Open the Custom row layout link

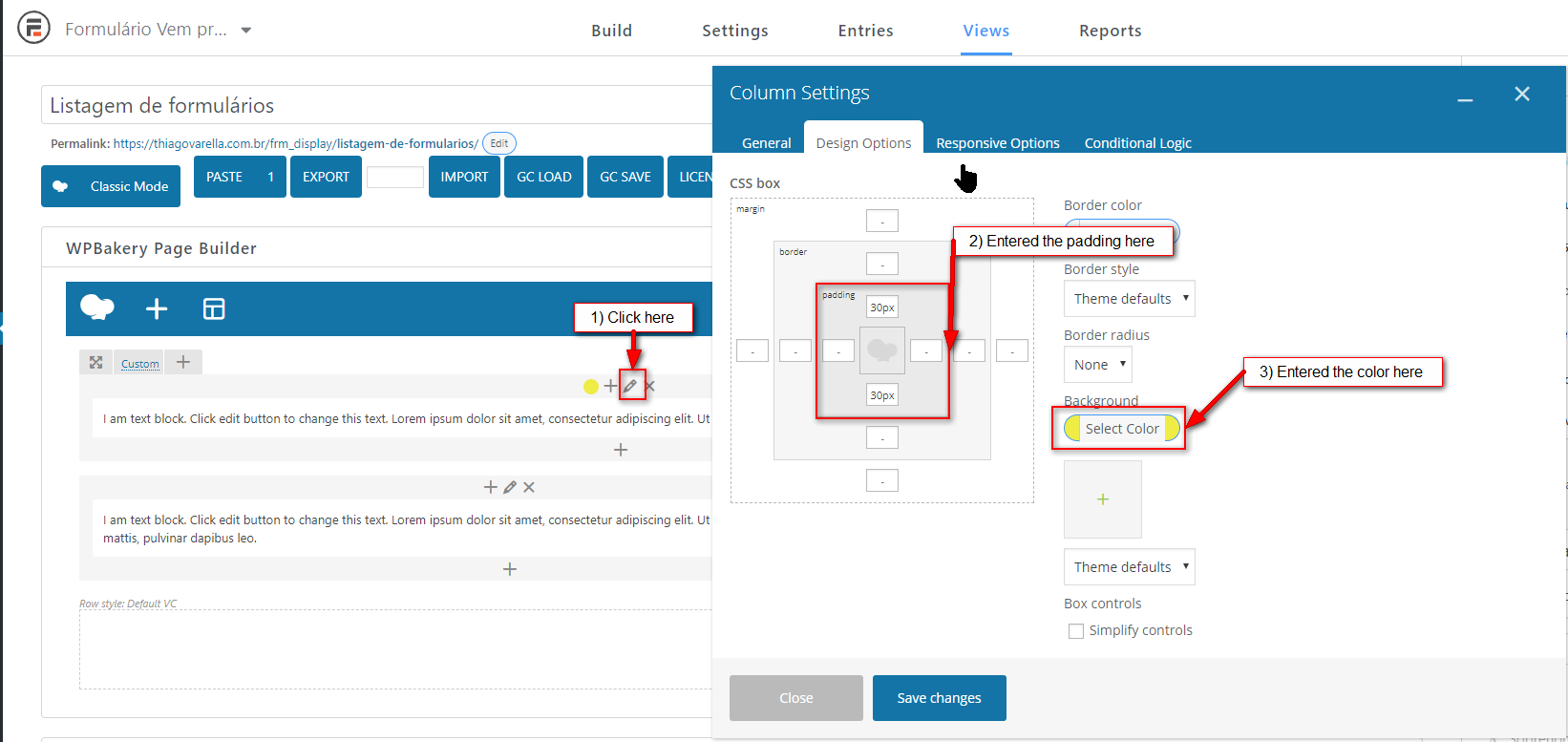140,364
